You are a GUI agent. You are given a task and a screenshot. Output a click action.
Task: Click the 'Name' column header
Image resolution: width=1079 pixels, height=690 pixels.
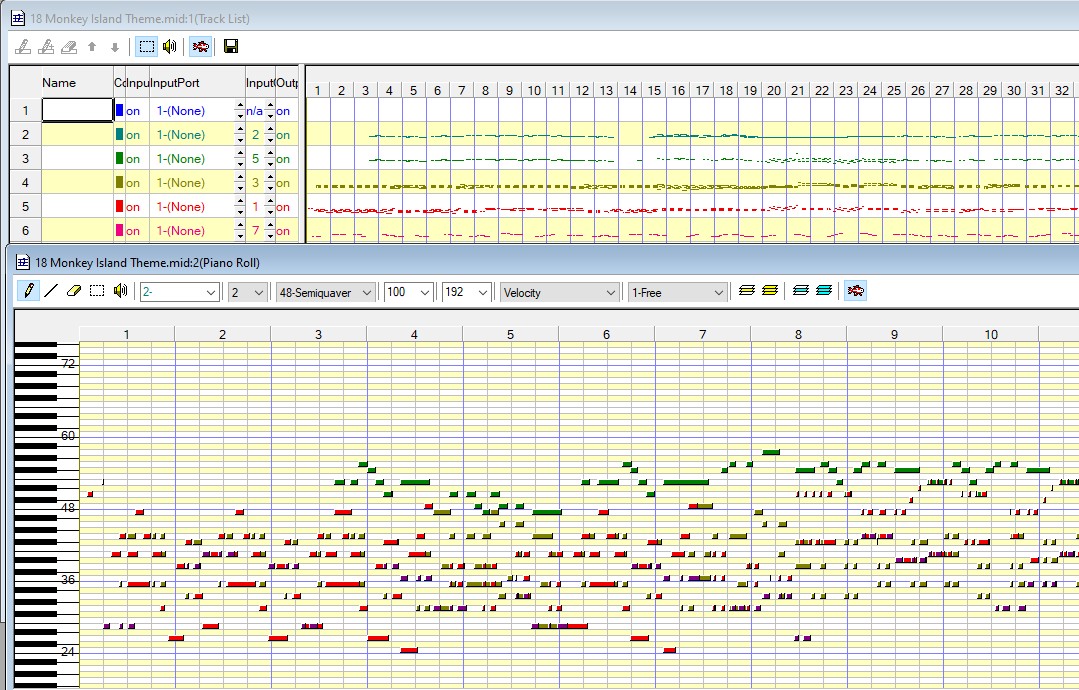pos(78,83)
